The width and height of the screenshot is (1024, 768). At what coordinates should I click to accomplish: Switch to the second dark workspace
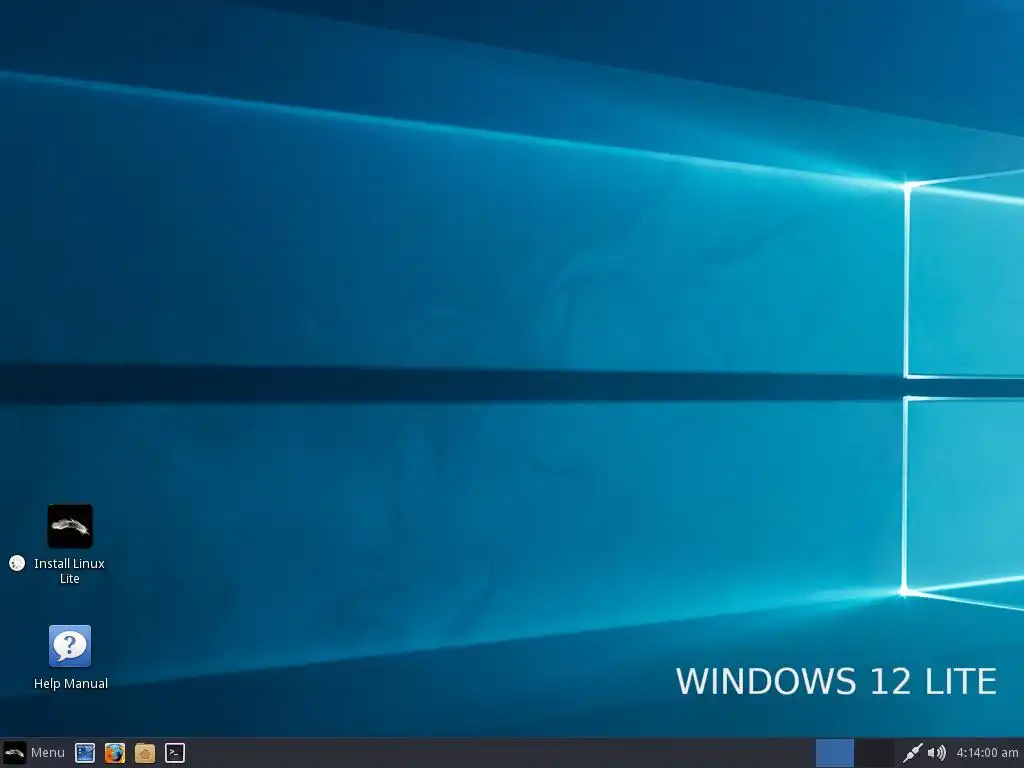click(x=874, y=753)
